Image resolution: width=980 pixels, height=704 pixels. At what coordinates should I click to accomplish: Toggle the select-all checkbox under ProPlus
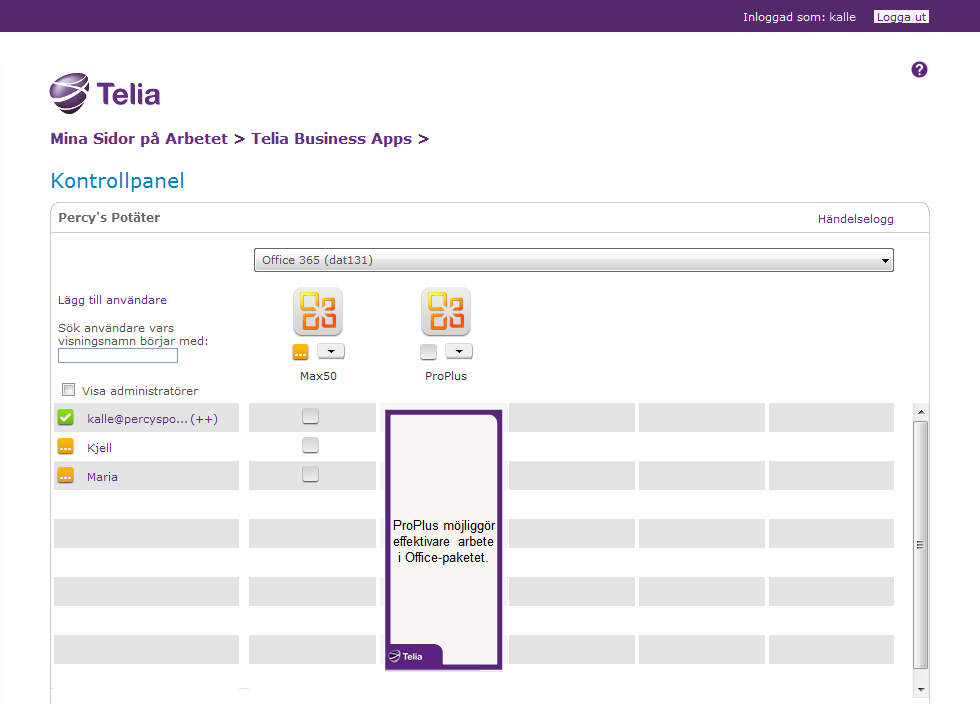(x=429, y=352)
